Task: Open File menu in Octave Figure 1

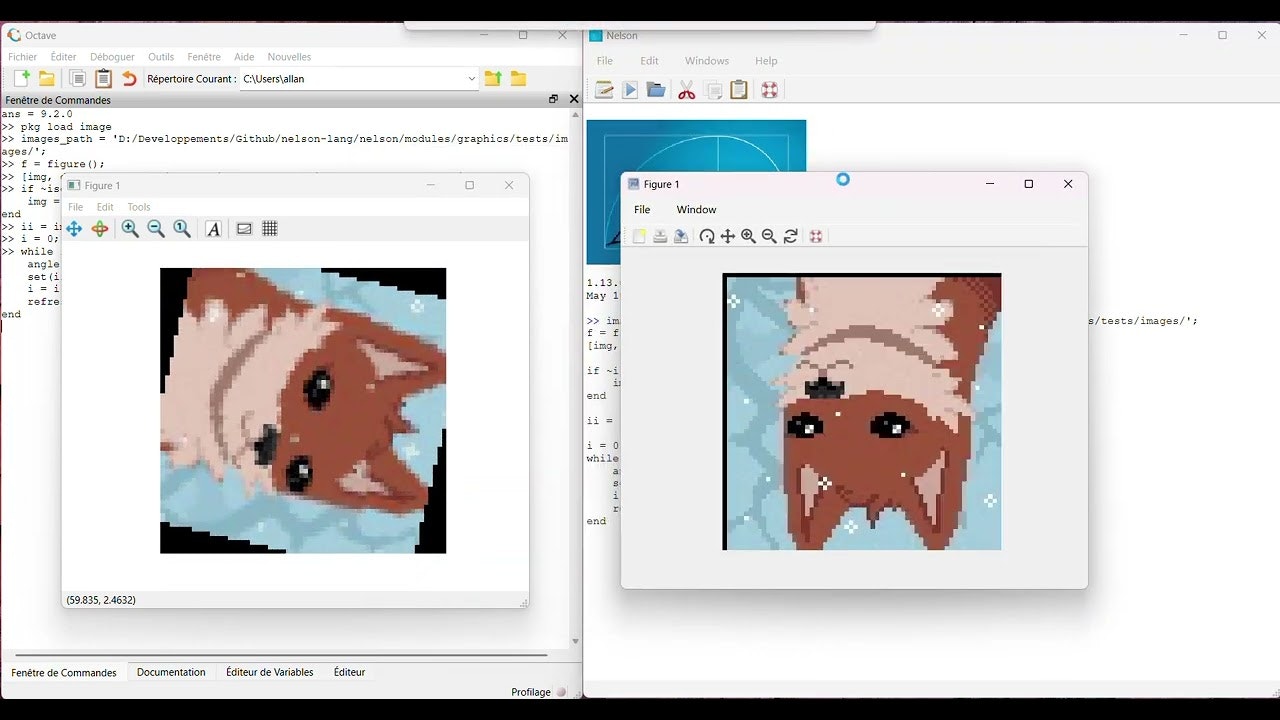Action: point(75,207)
